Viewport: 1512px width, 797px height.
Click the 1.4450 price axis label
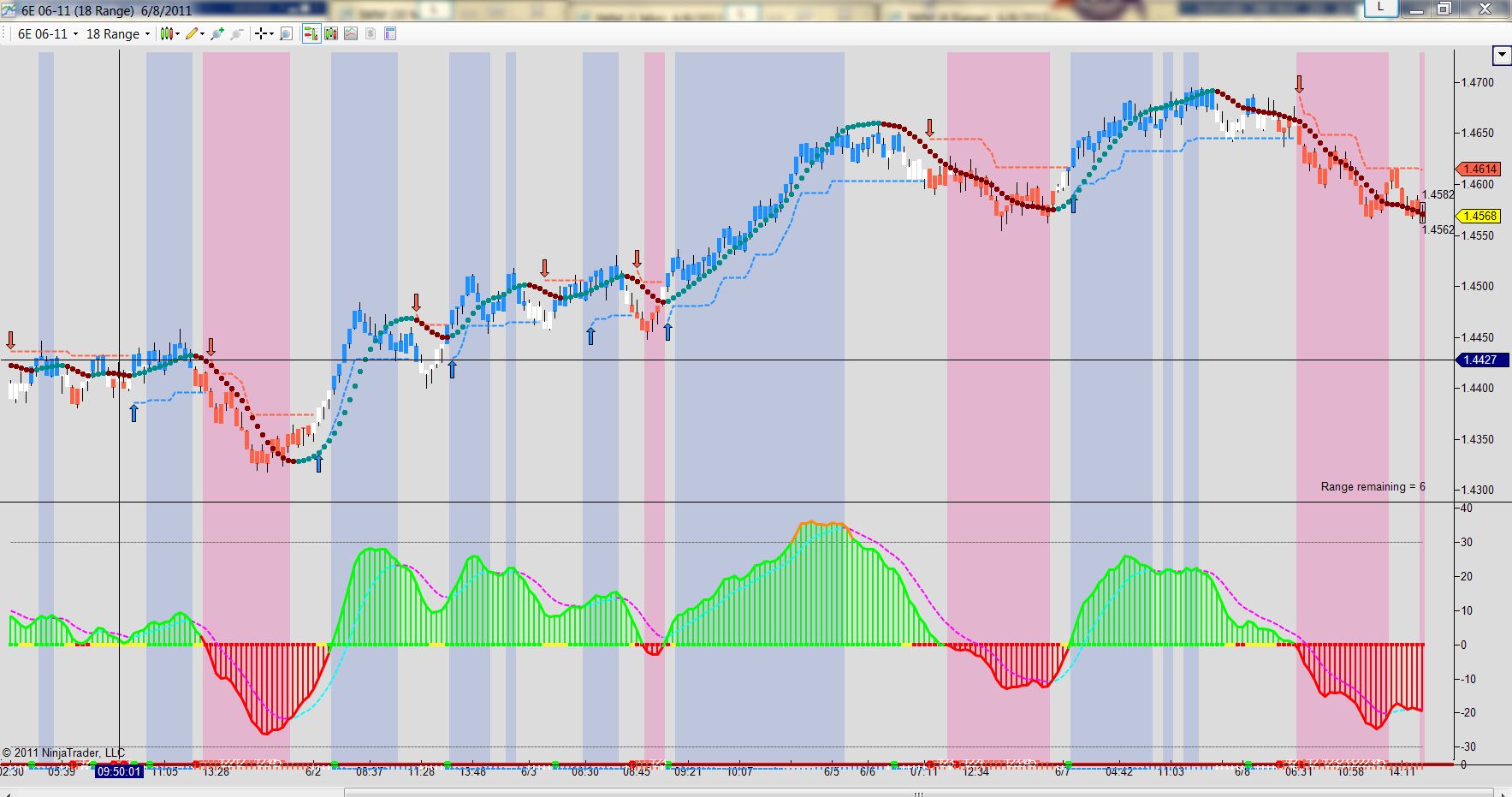click(1478, 338)
